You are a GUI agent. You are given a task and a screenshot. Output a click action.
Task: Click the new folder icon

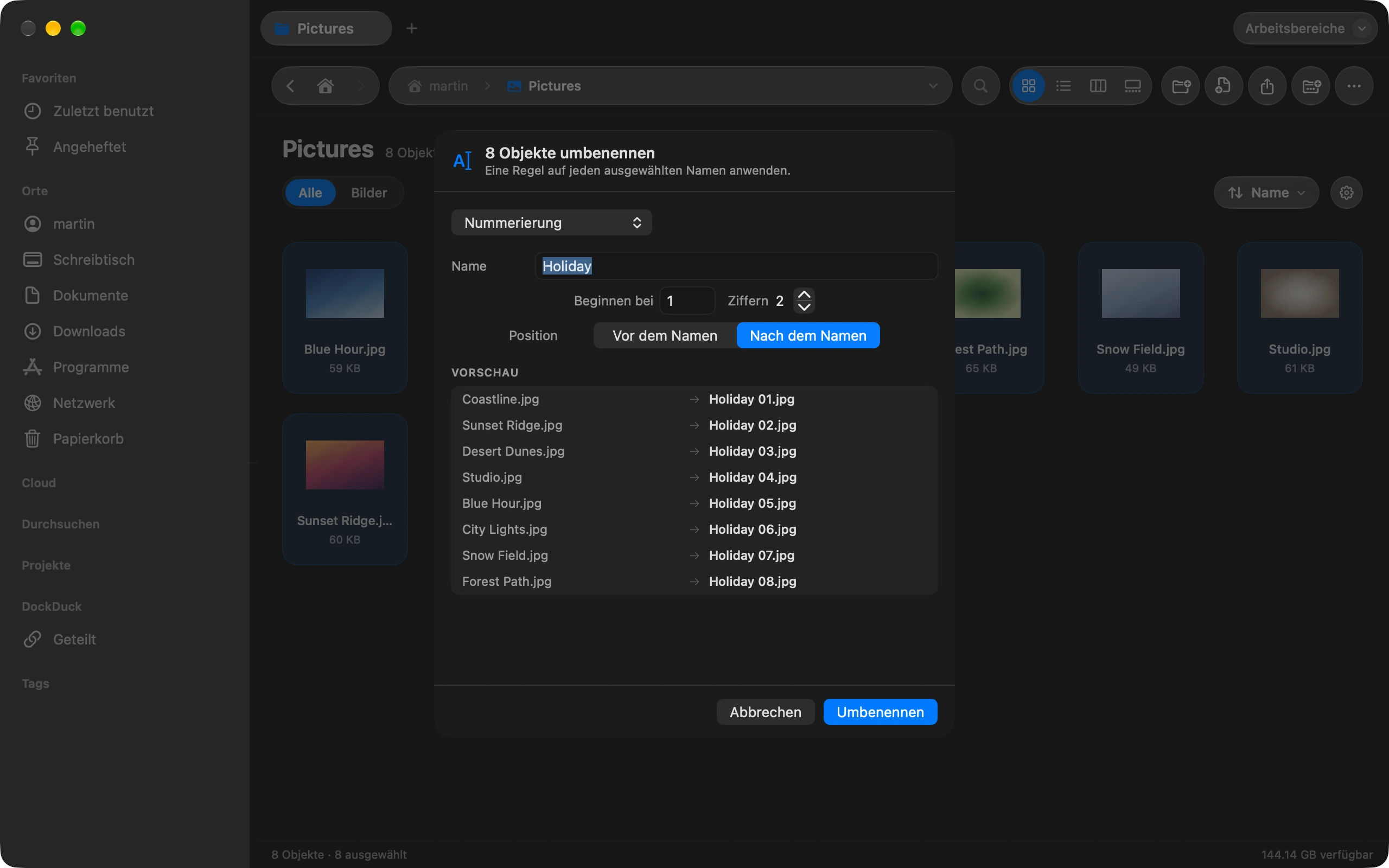pyautogui.click(x=1181, y=86)
